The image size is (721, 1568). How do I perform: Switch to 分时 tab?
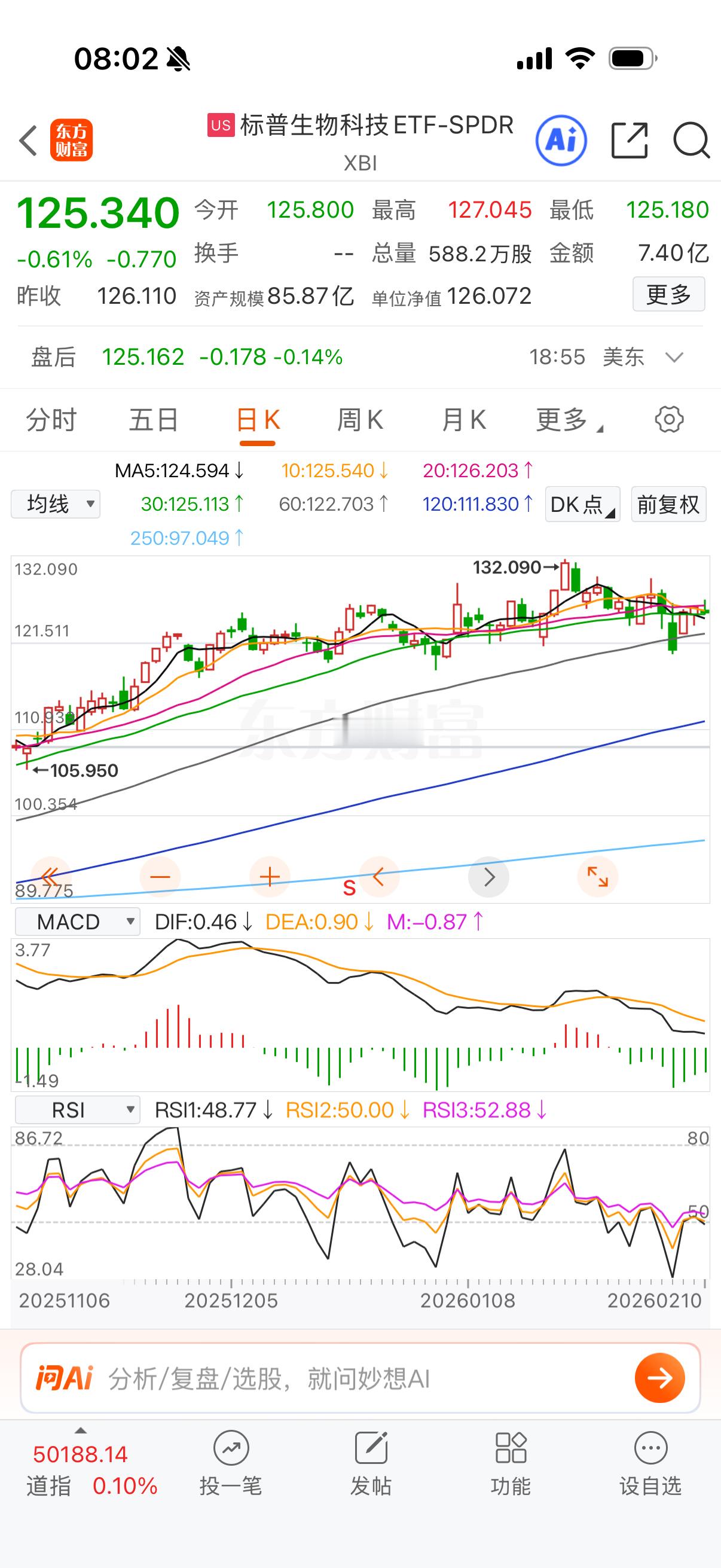51,420
